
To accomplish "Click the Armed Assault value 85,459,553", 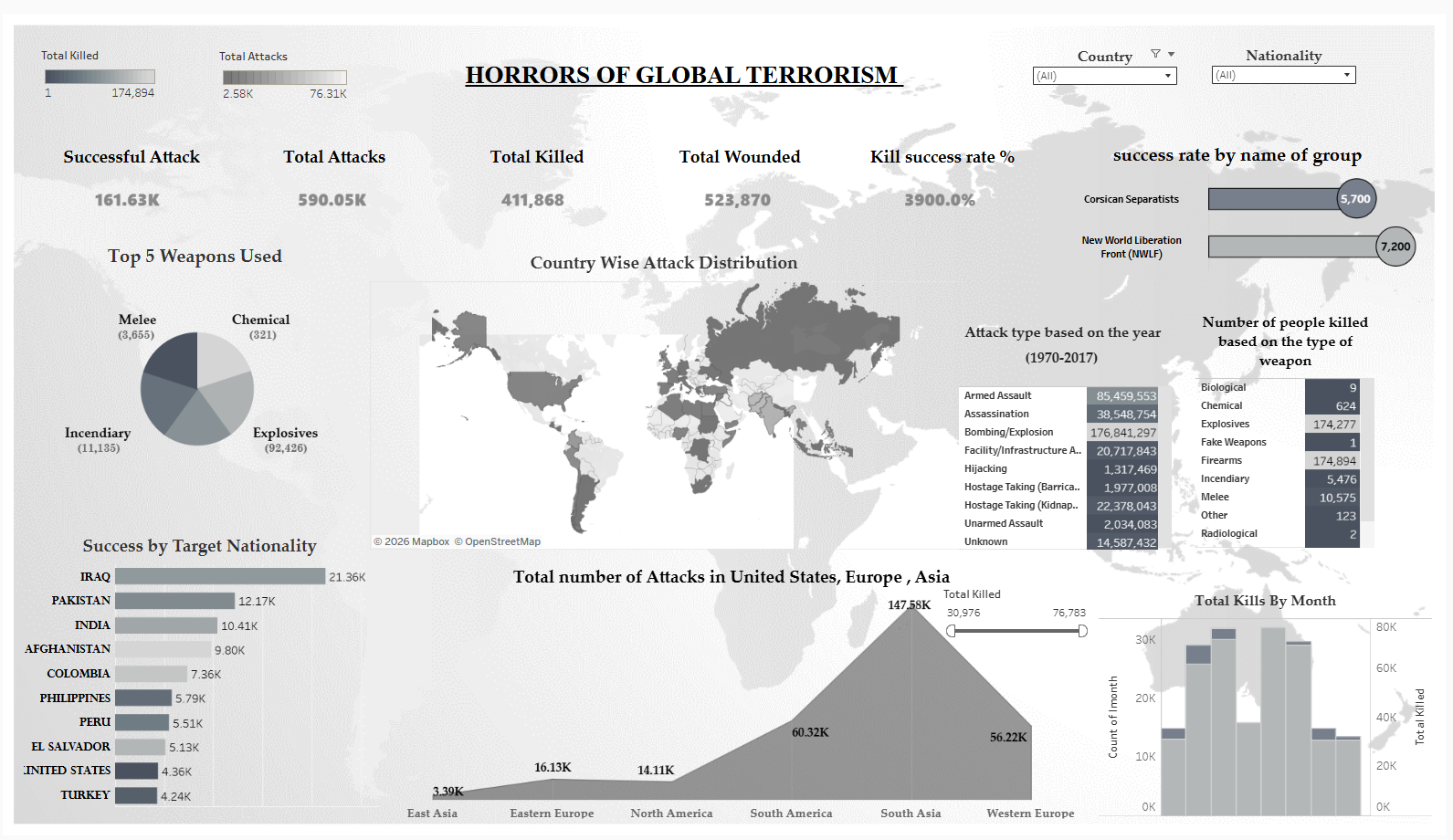I will click(x=1122, y=396).
